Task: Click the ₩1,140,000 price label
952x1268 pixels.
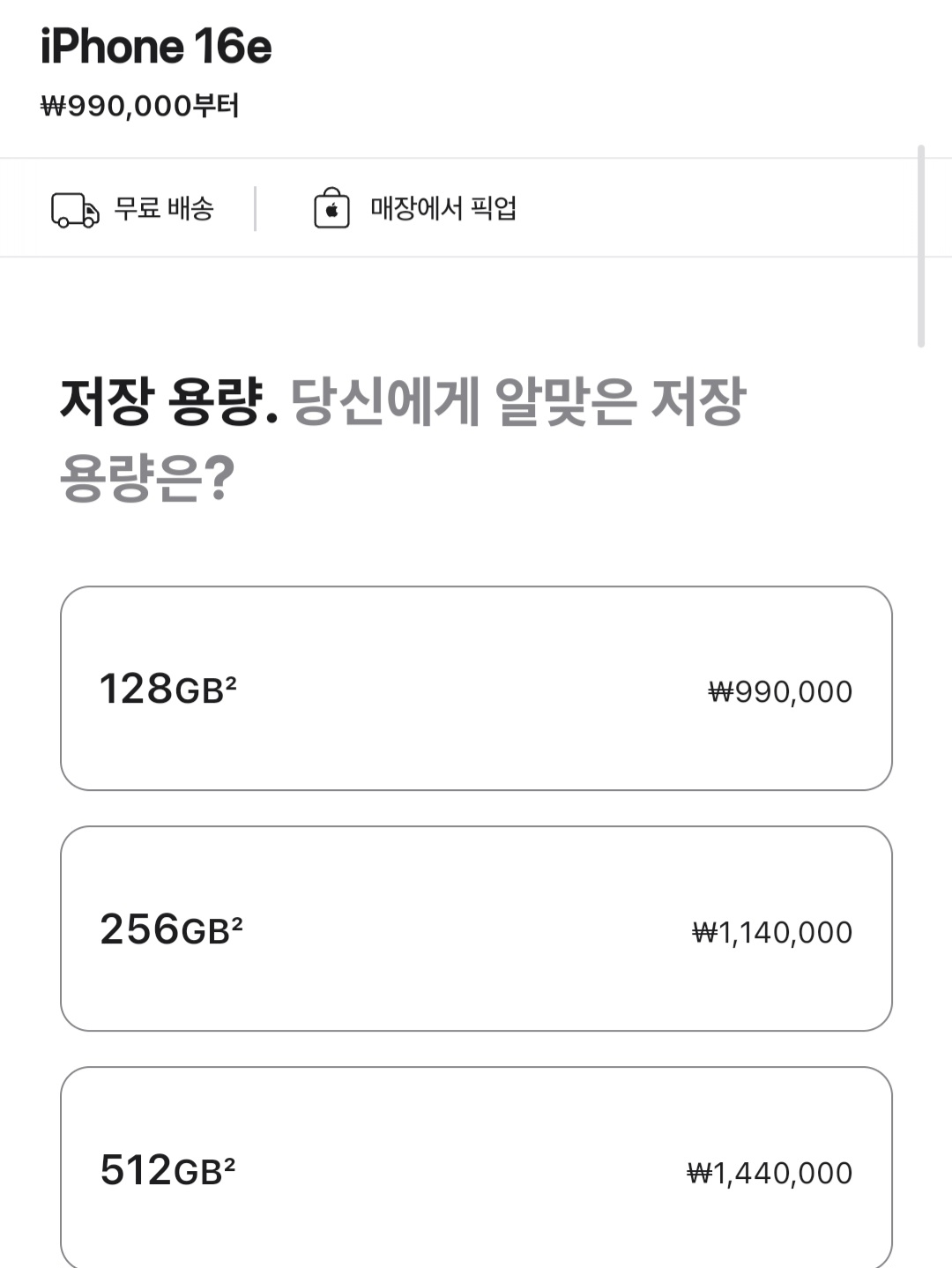Action: click(x=772, y=933)
